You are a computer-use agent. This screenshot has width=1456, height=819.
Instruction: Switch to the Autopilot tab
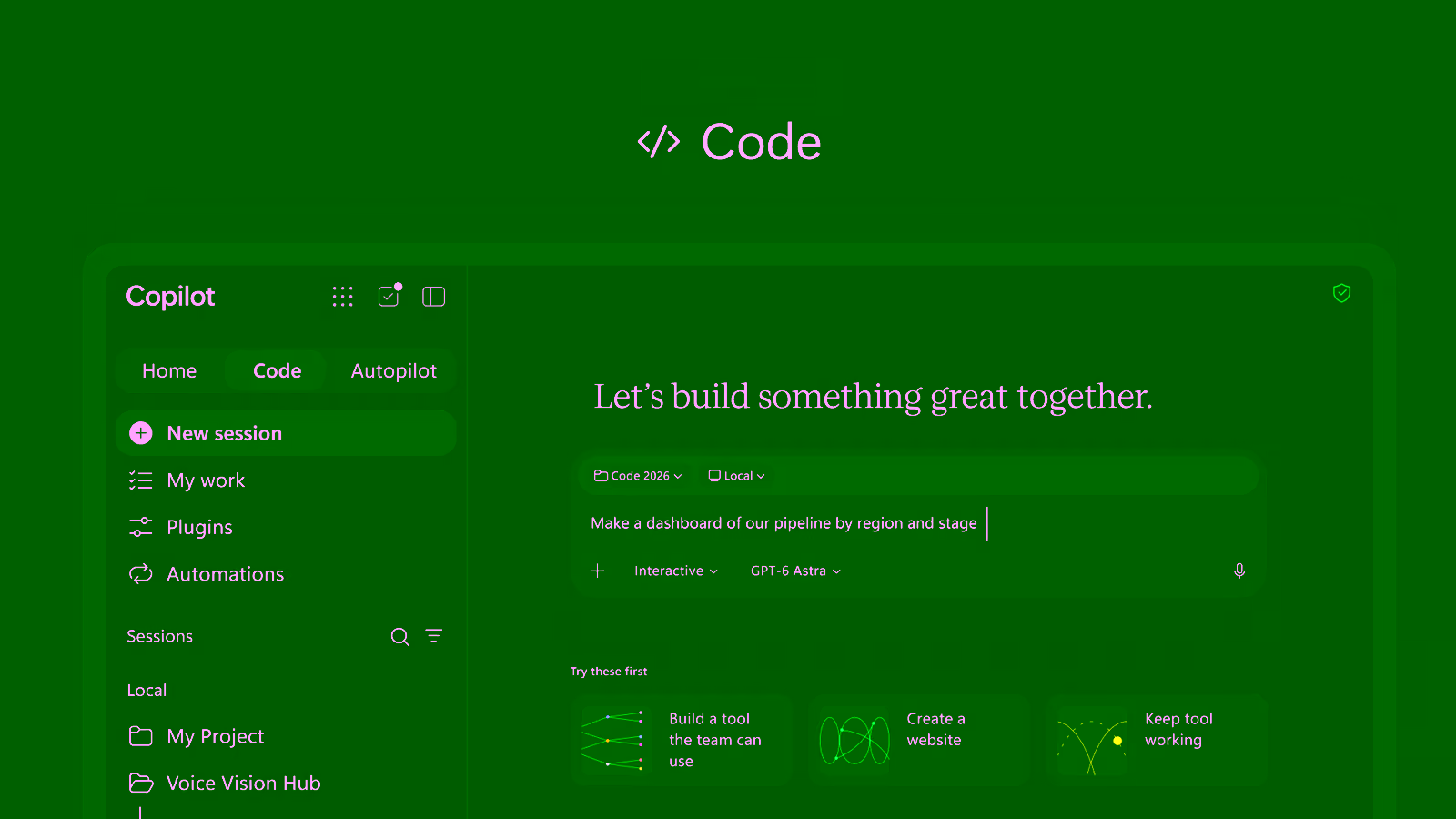(394, 371)
